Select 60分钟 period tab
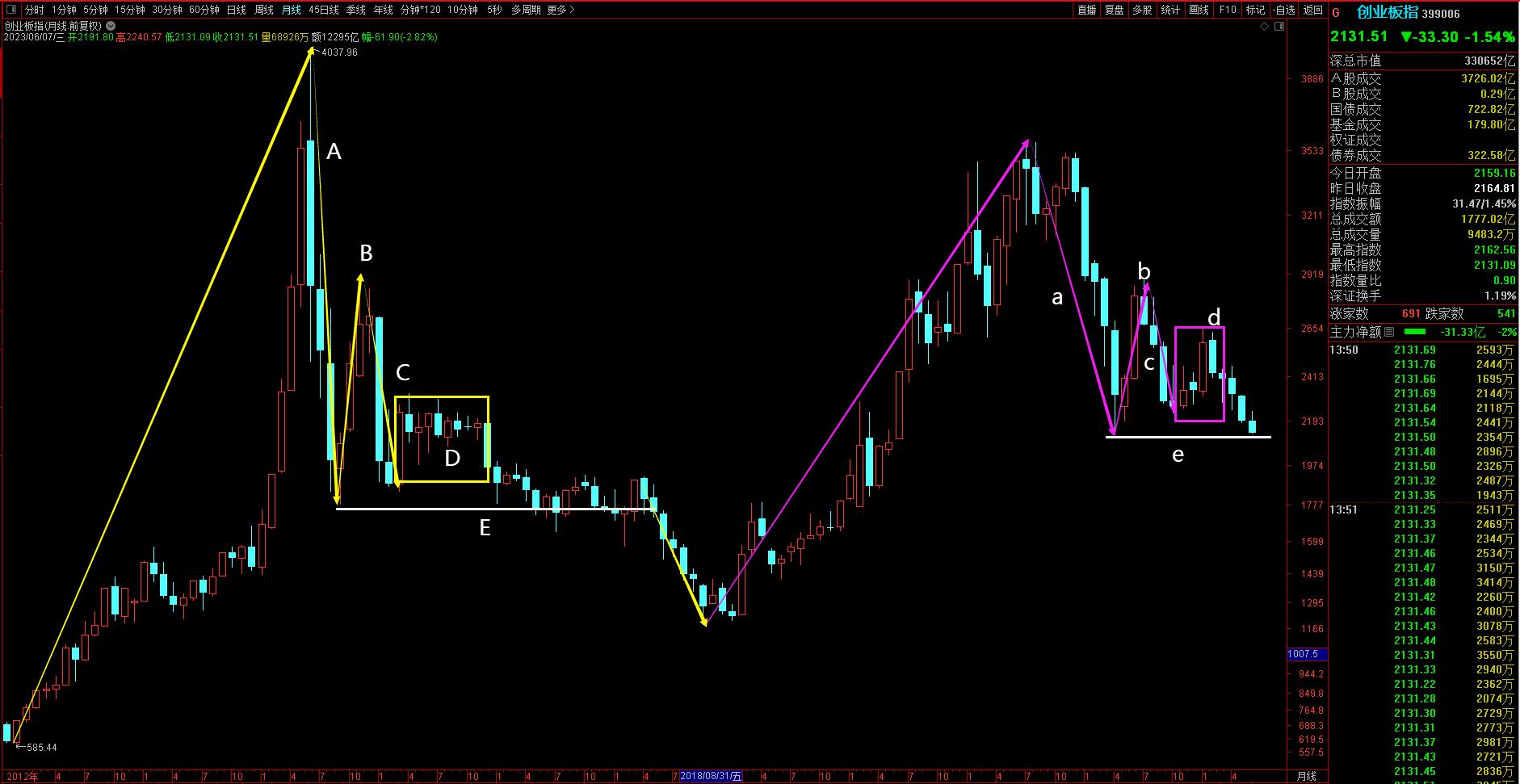This screenshot has width=1520, height=784. click(x=204, y=10)
